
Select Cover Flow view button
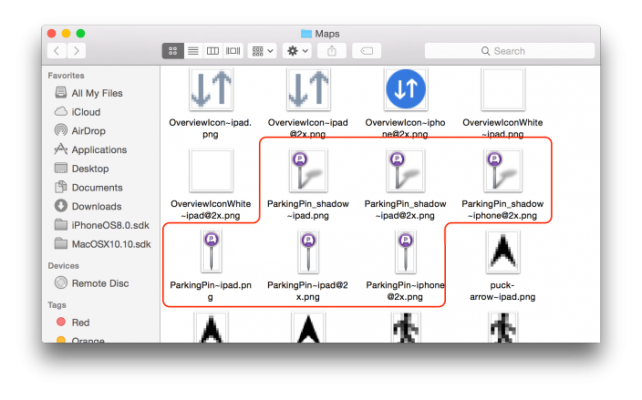point(233,50)
